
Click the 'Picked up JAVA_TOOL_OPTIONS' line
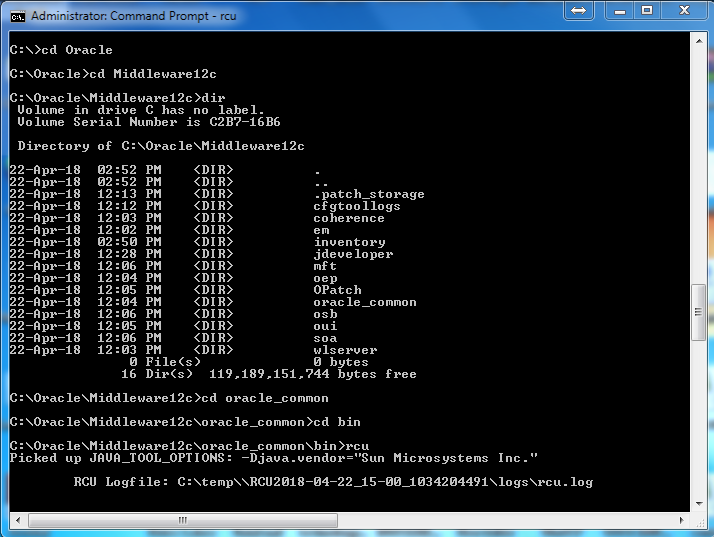coord(273,458)
